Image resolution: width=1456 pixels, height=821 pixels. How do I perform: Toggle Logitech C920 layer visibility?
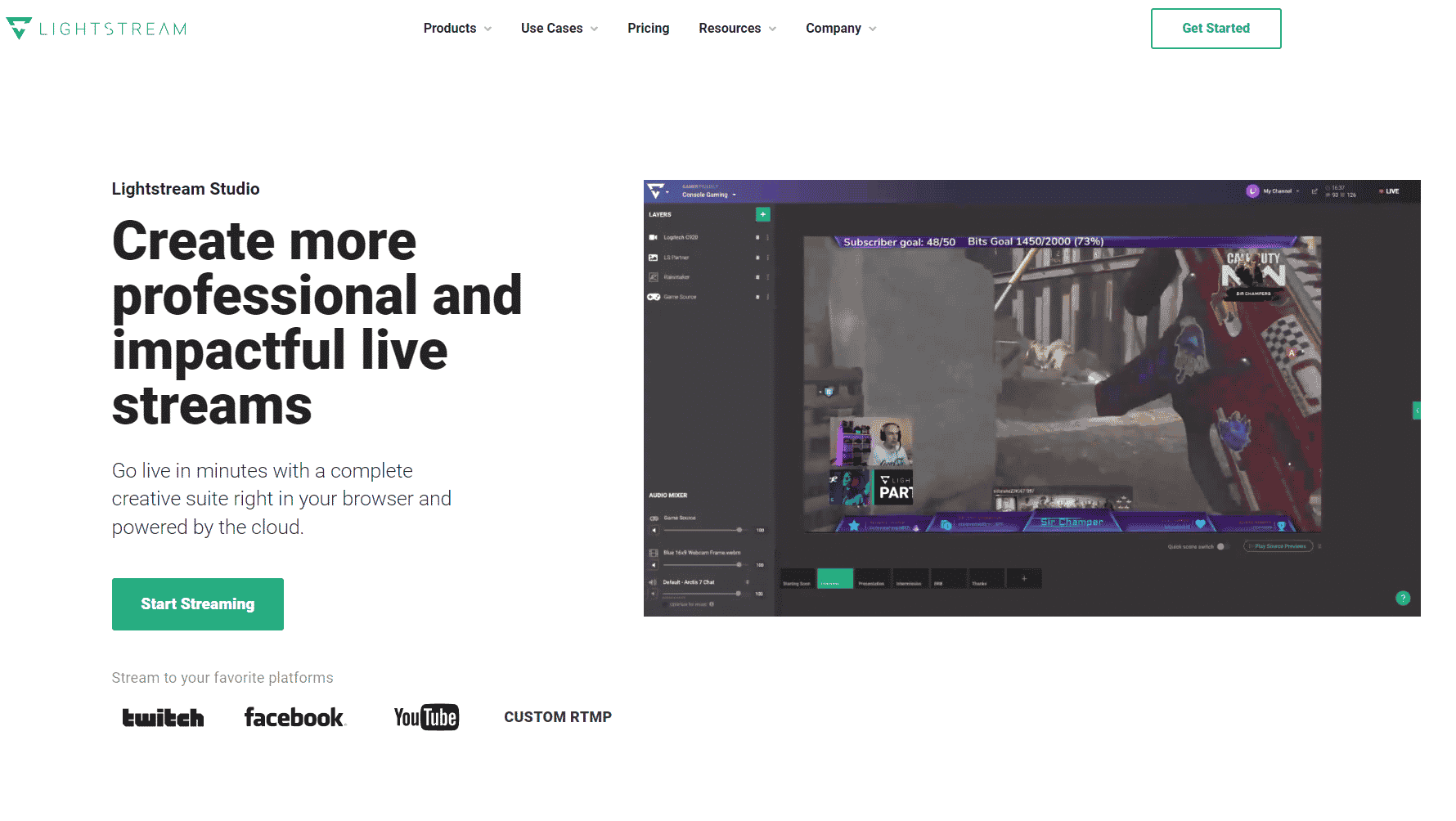coord(757,237)
